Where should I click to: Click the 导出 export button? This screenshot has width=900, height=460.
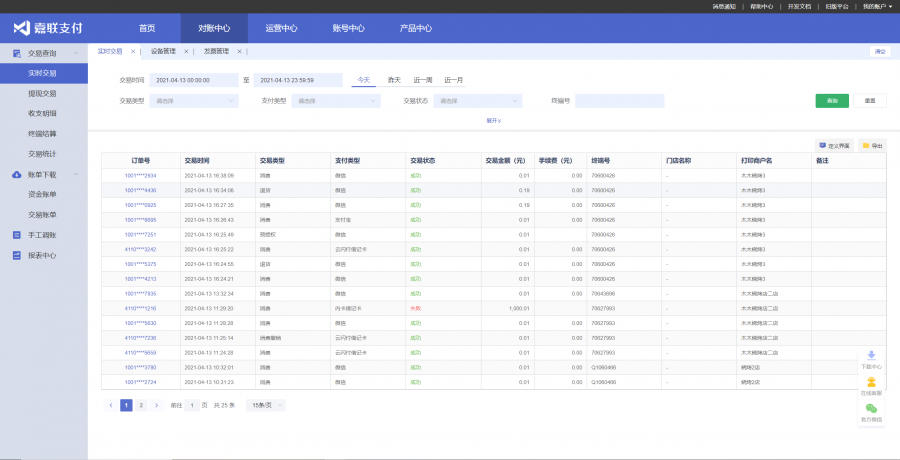(x=872, y=146)
